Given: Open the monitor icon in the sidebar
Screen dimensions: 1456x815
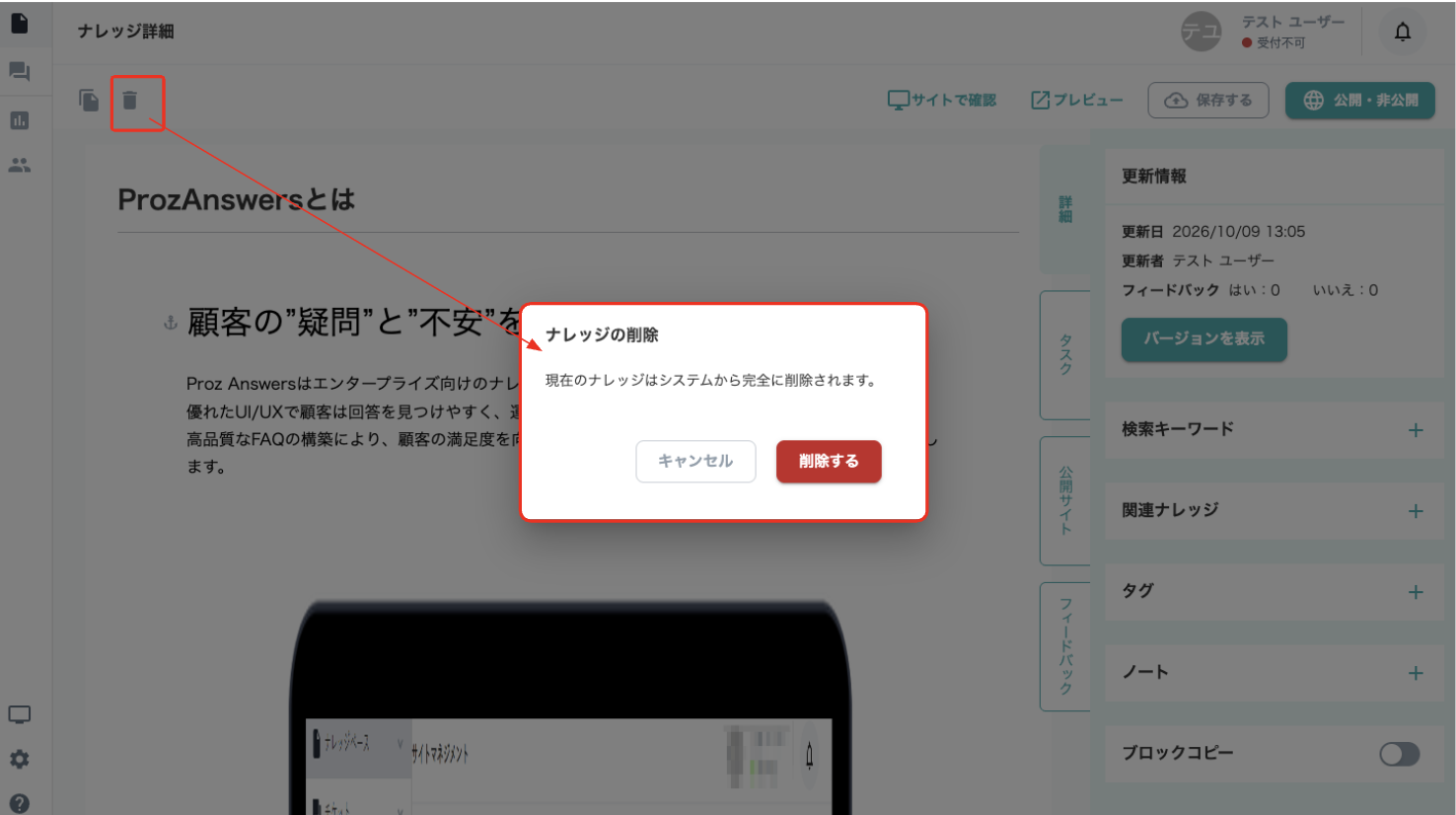Looking at the screenshot, I should (19, 714).
